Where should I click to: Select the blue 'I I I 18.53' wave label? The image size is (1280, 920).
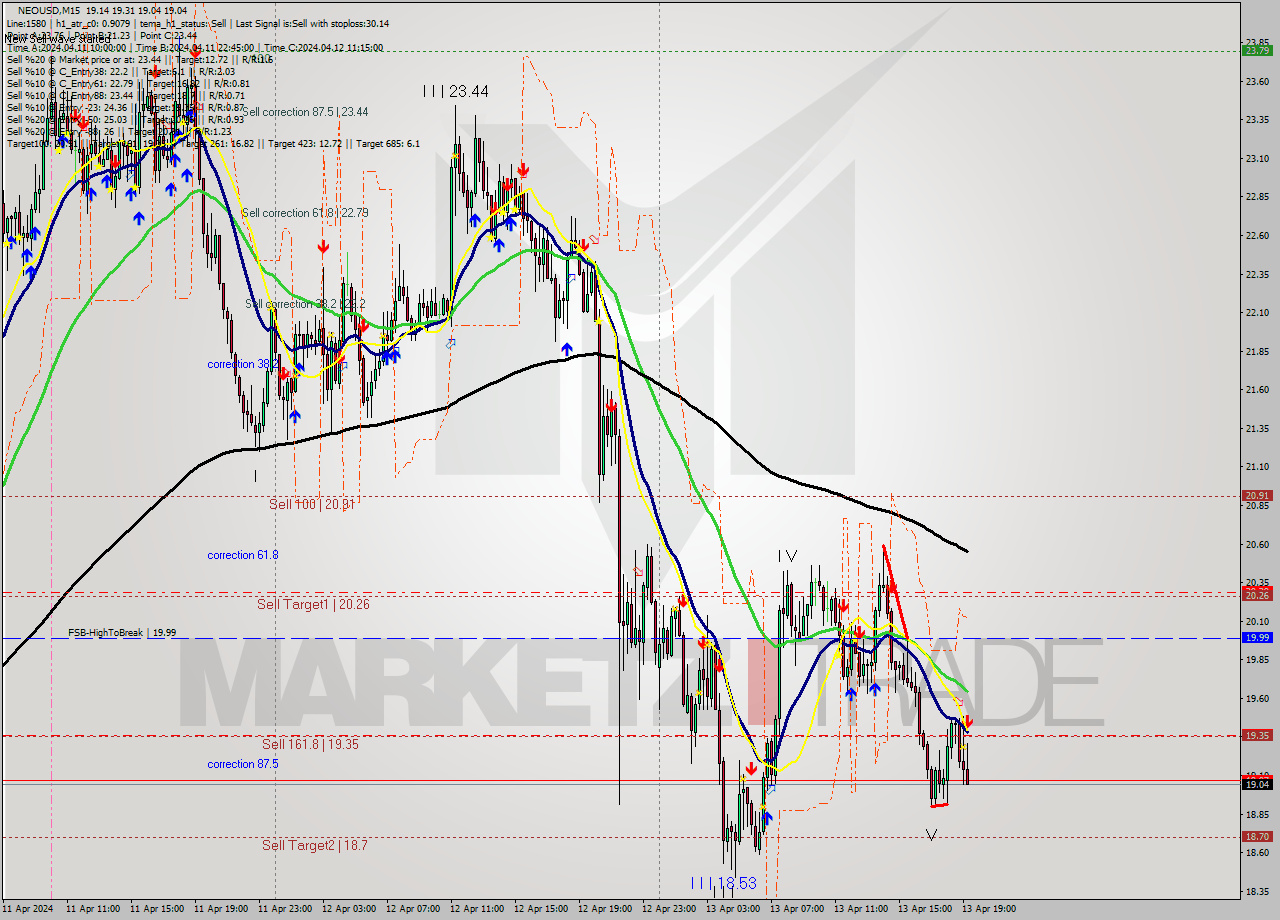click(724, 884)
